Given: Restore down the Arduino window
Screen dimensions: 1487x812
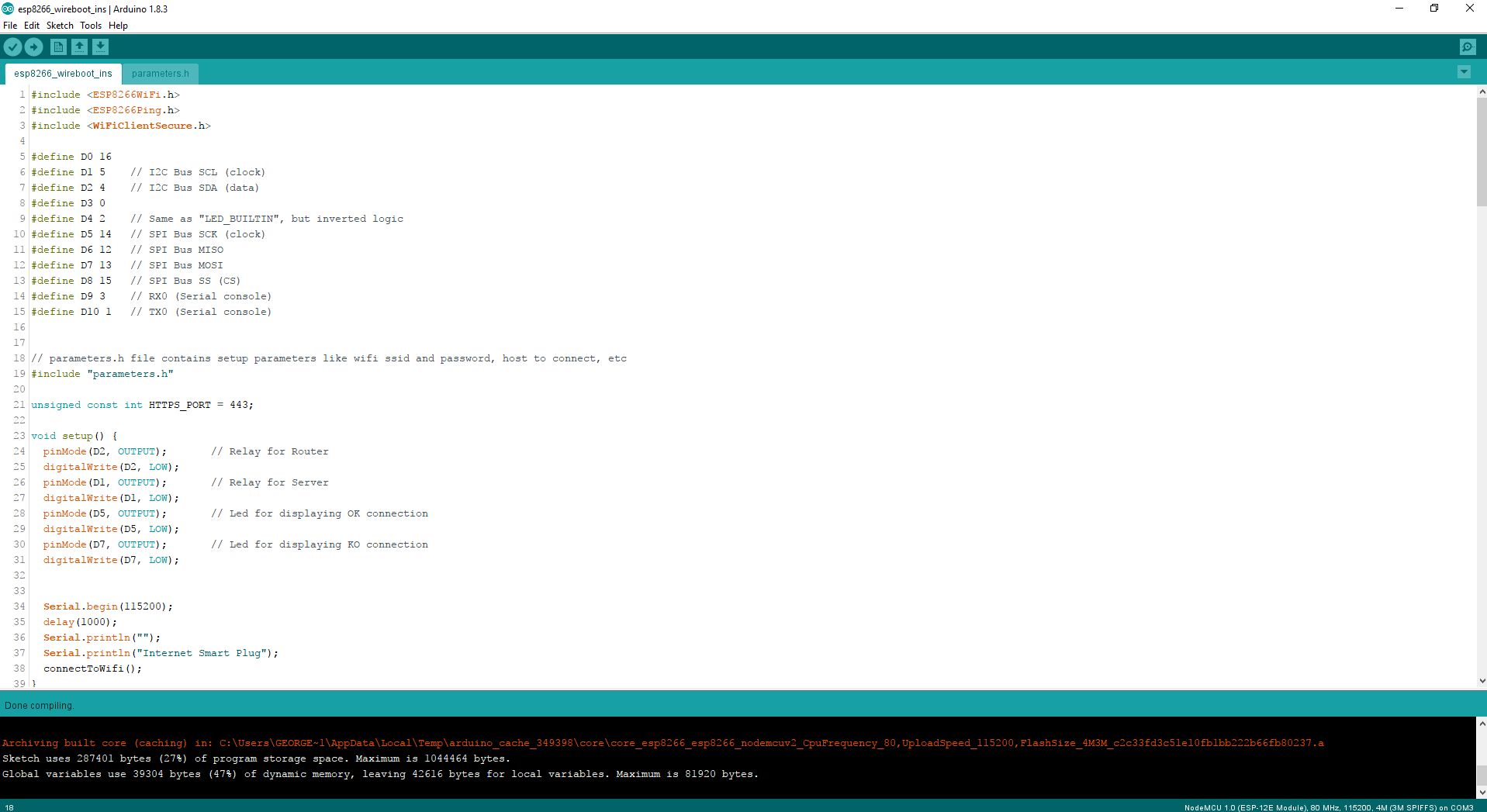Looking at the screenshot, I should [x=1434, y=9].
